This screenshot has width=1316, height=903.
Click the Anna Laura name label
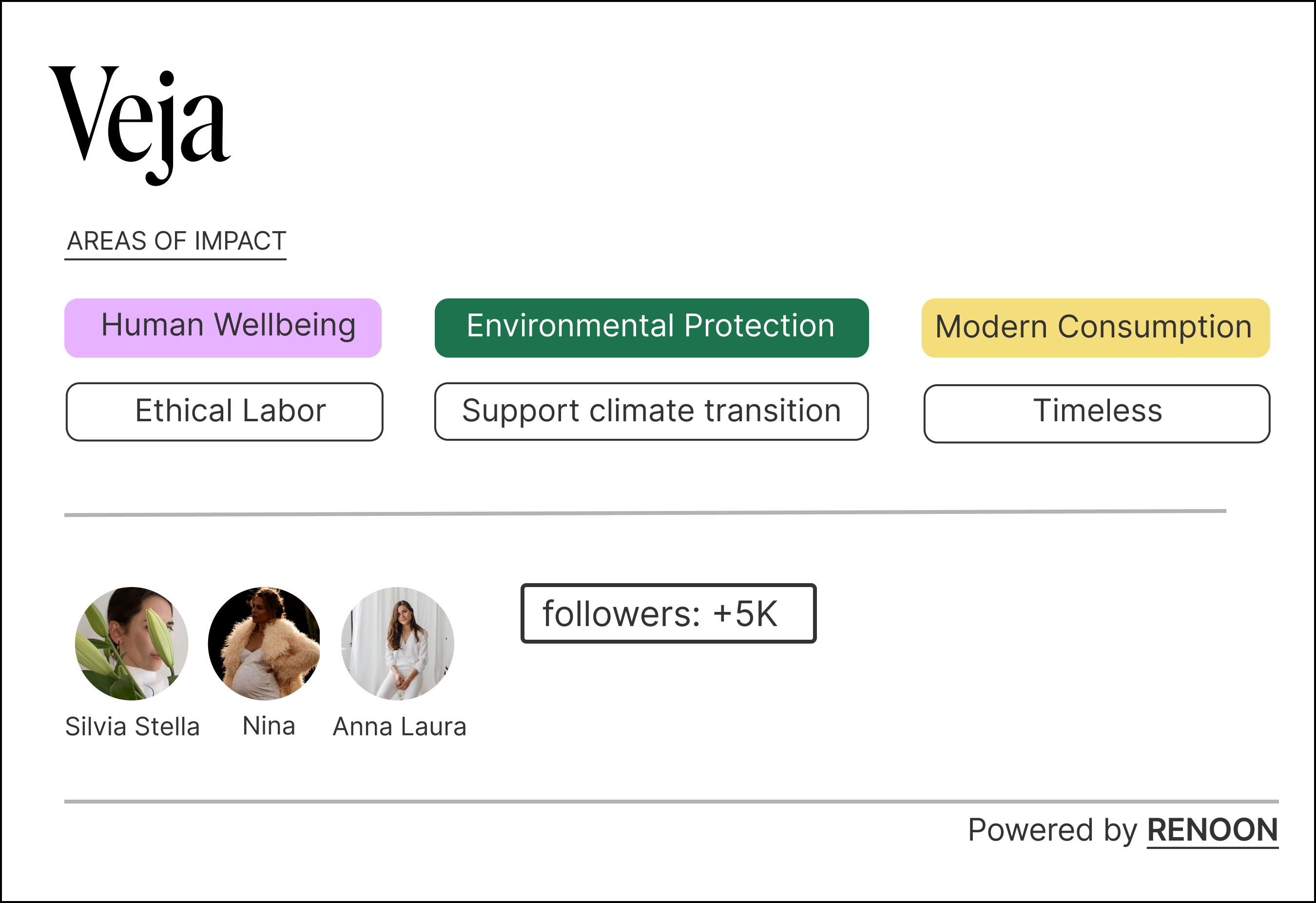coord(399,726)
